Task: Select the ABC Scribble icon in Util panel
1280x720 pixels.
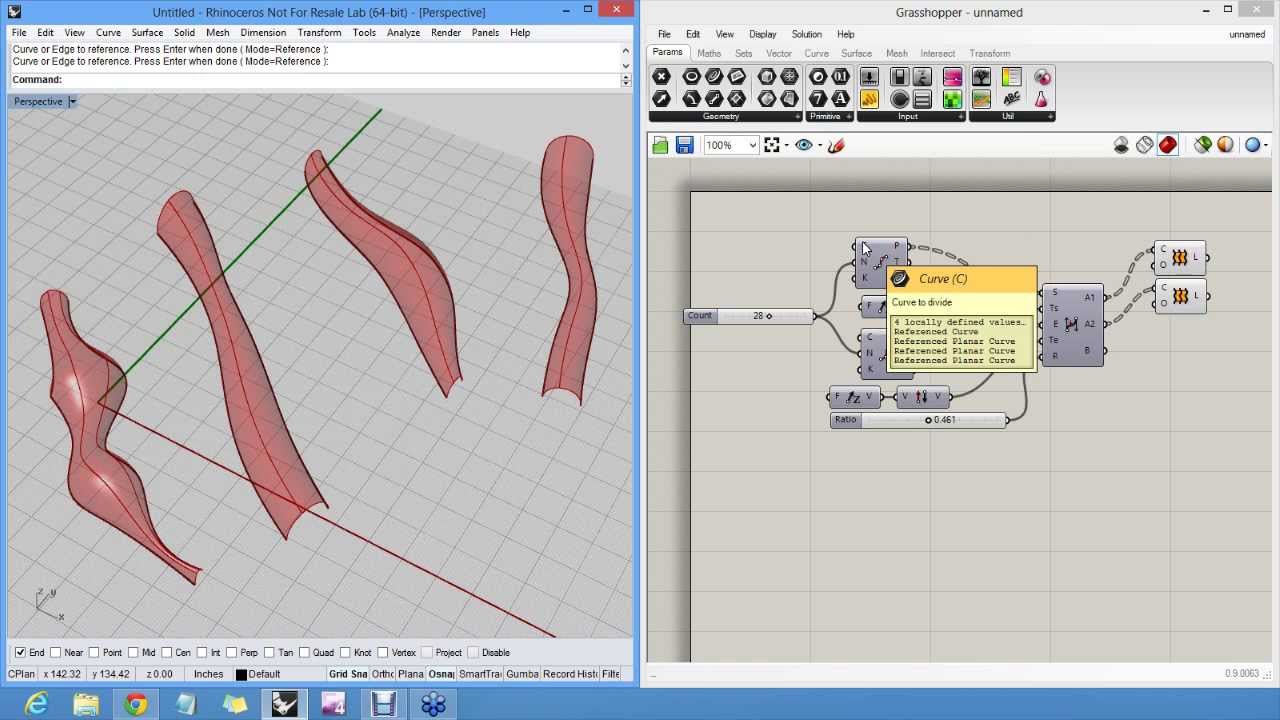Action: 1011,99
